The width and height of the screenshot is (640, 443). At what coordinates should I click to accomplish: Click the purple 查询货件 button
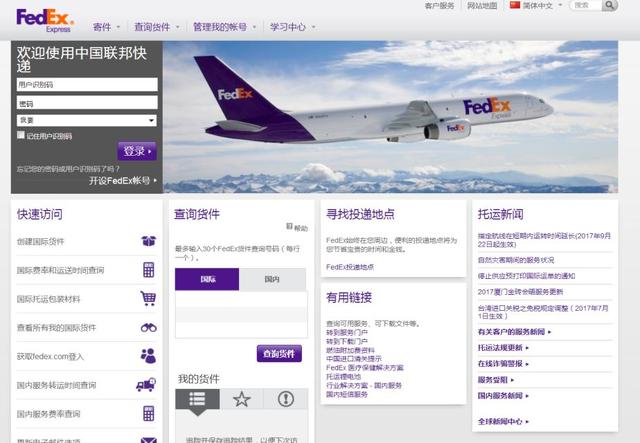pos(279,354)
